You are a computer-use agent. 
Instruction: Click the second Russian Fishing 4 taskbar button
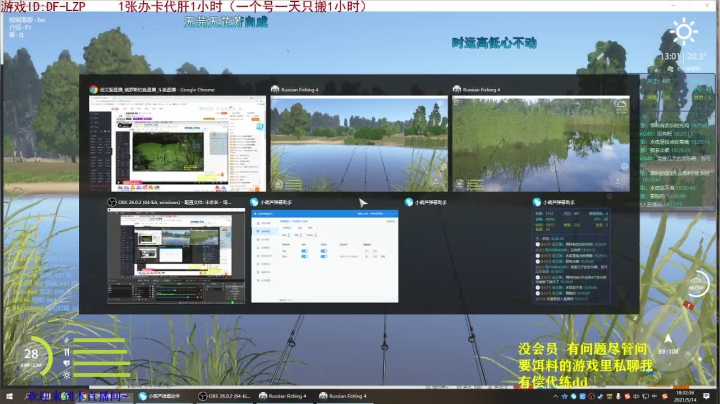(343, 396)
